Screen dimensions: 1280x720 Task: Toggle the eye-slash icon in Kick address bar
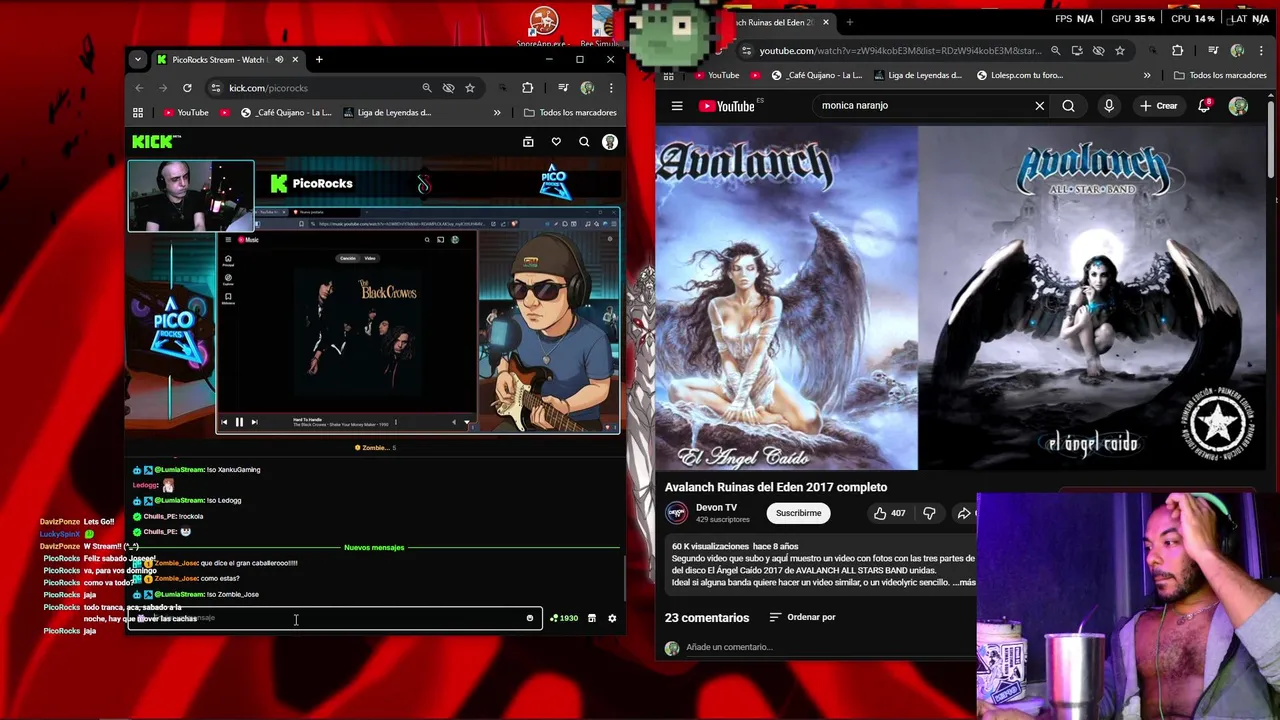point(448,88)
